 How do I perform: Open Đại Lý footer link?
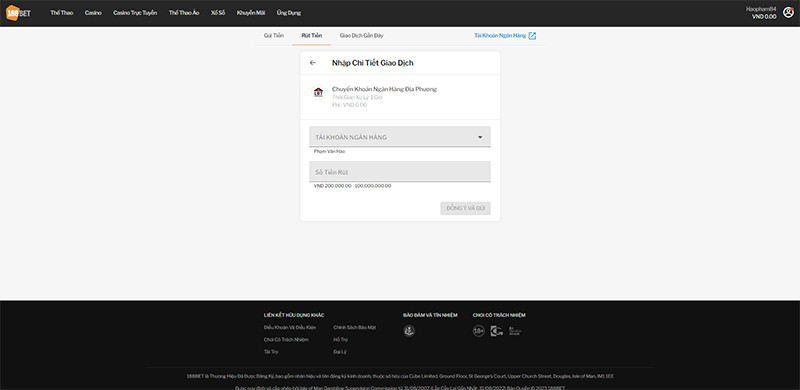340,352
